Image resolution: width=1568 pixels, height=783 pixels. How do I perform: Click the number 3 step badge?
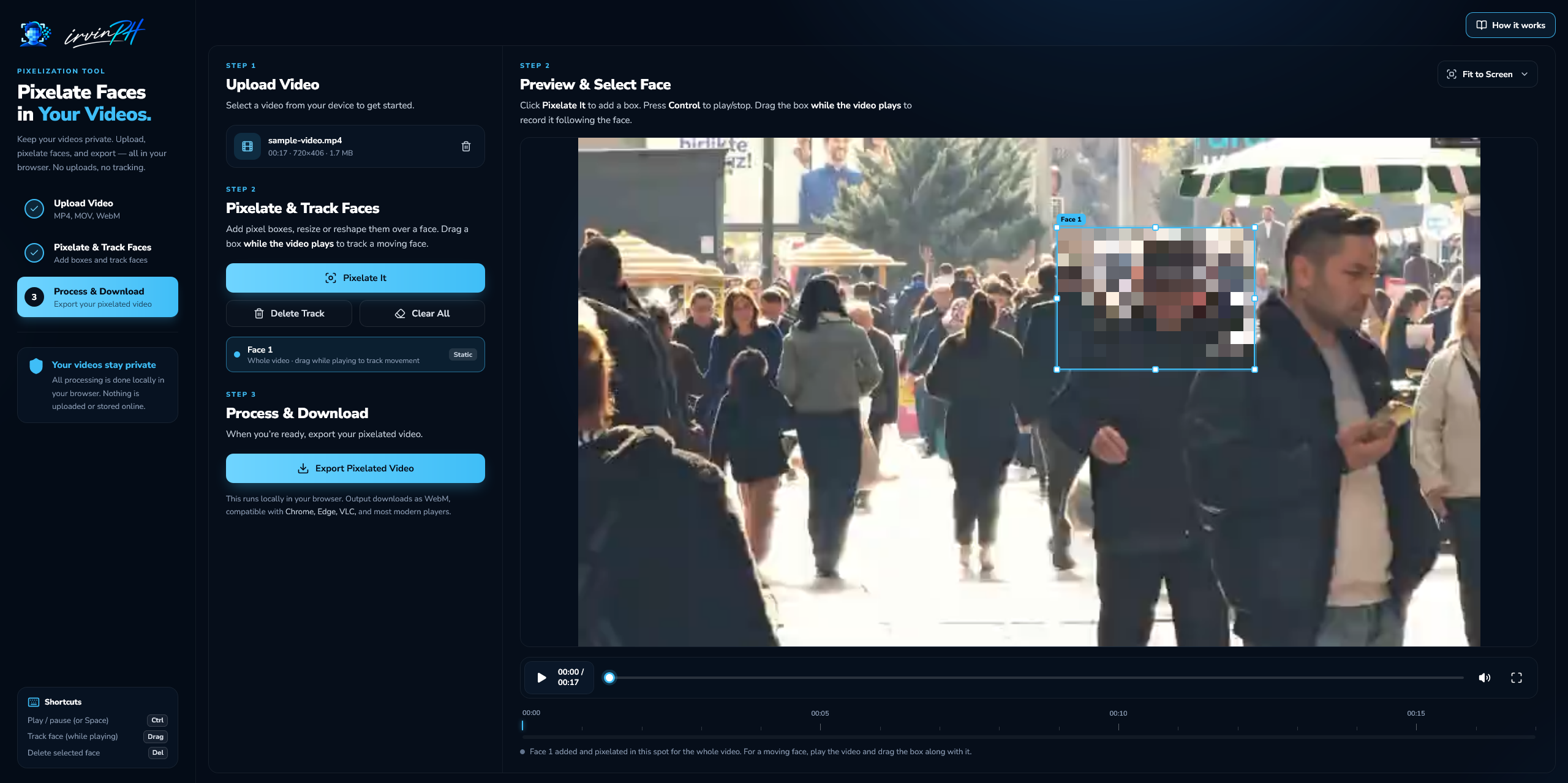tap(34, 297)
